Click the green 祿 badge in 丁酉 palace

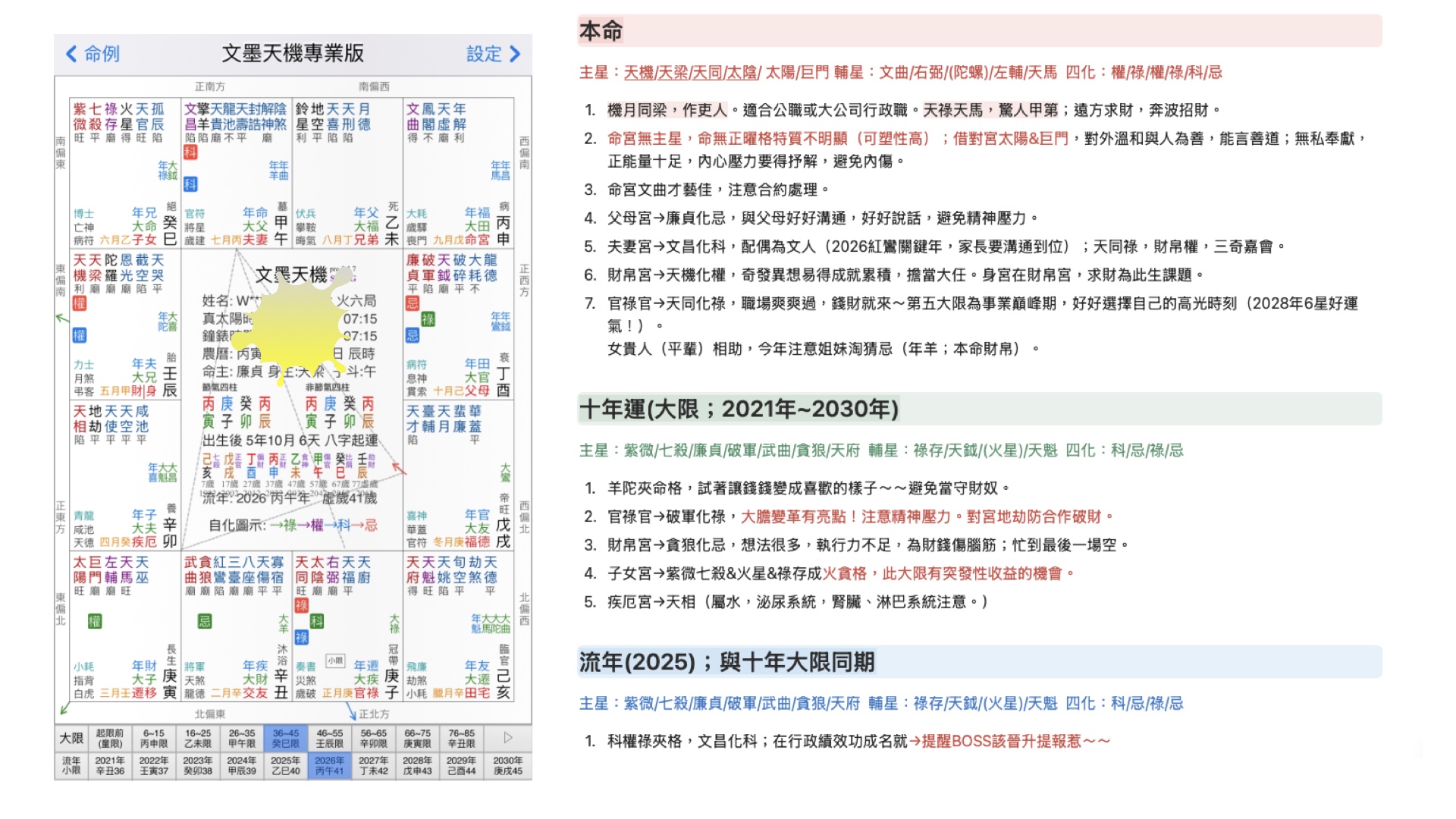428,319
